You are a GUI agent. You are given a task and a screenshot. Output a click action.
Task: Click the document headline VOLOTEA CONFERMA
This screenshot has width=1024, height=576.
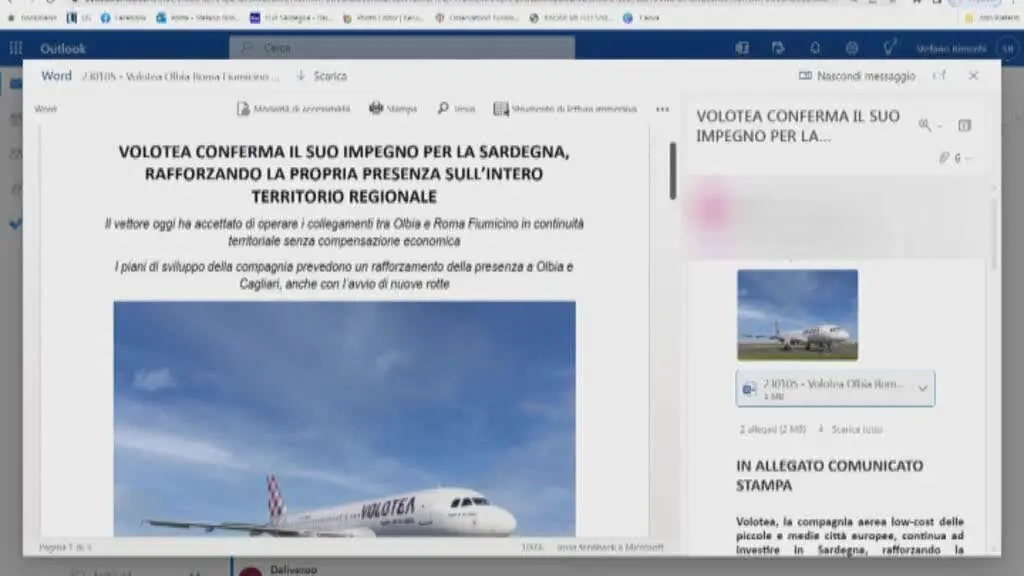[344, 174]
